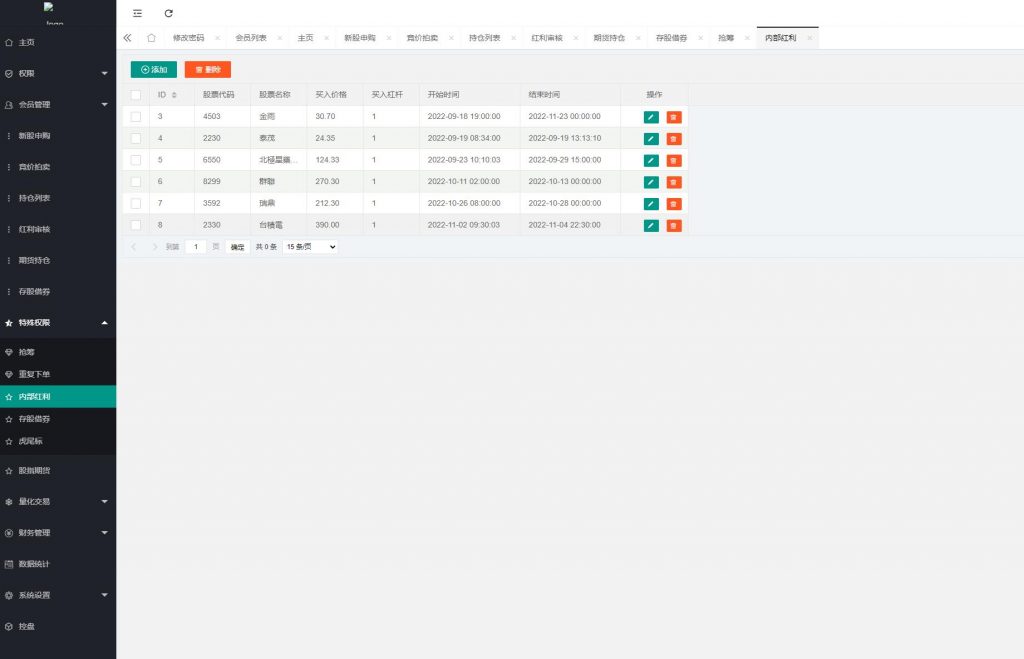This screenshot has height=659, width=1024.
Task: Check the checkbox for row ID 4
Action: [x=136, y=138]
